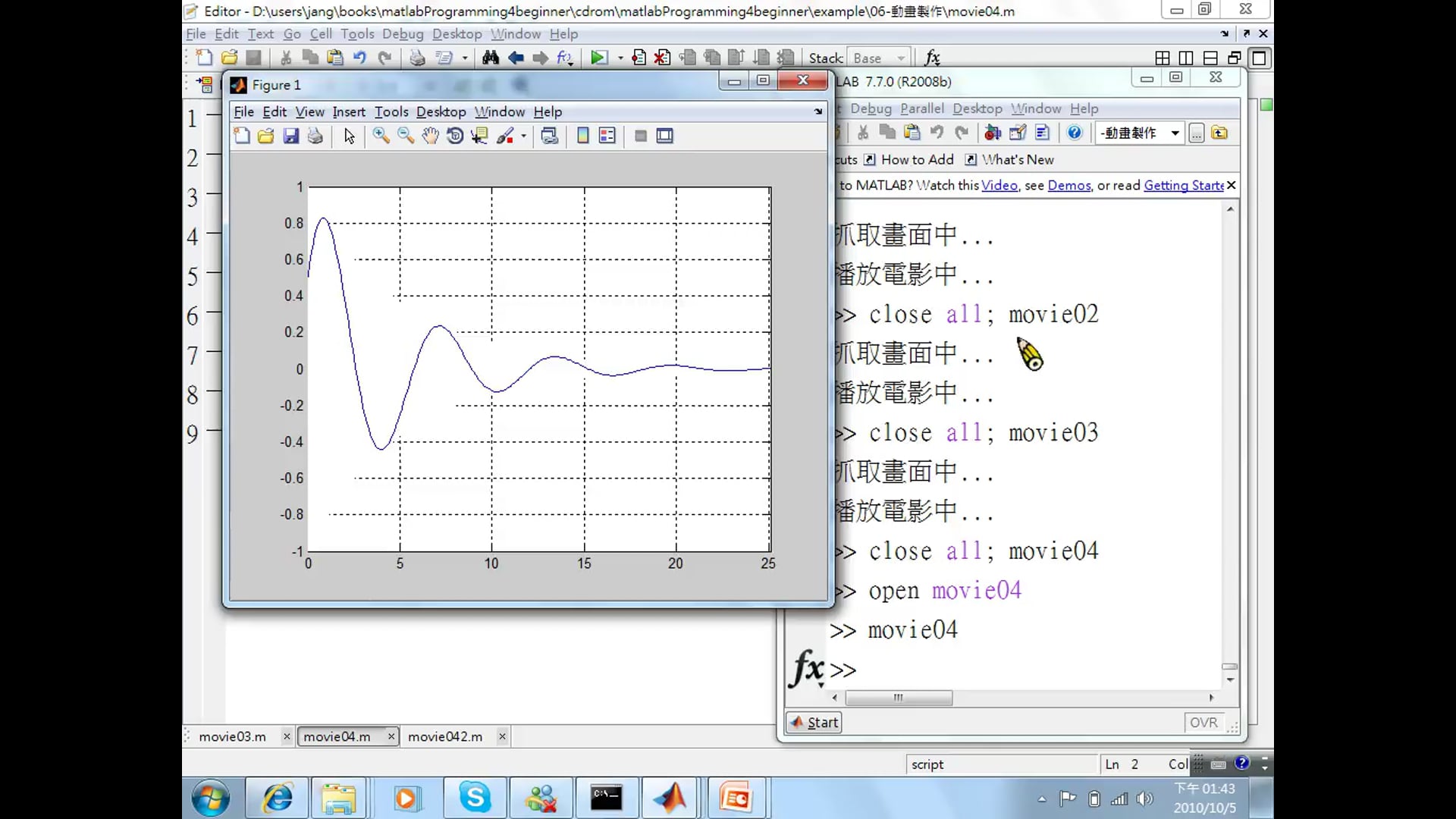Click the MATLAB Start button

coord(814,722)
